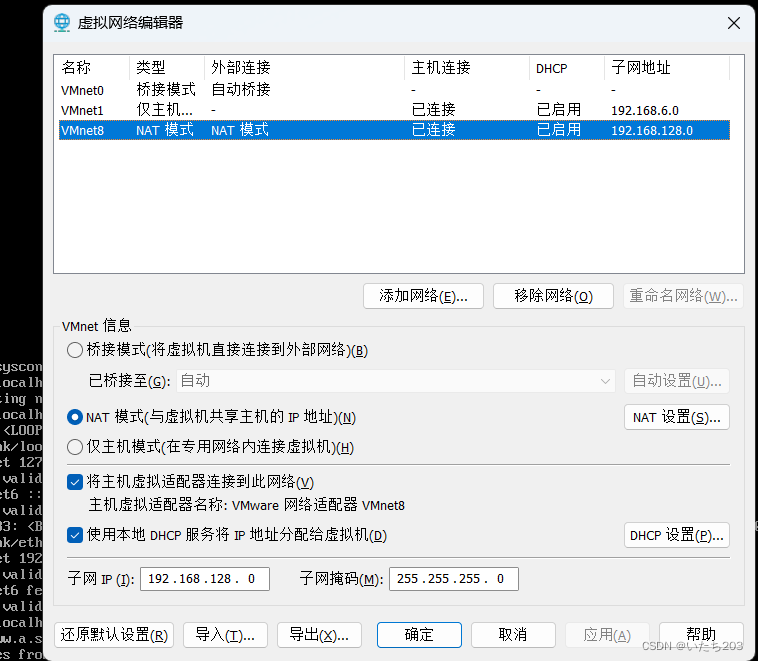The height and width of the screenshot is (661, 758).
Task: Click 已启用 DHCP cell in VMnet1 row
Action: 559,110
